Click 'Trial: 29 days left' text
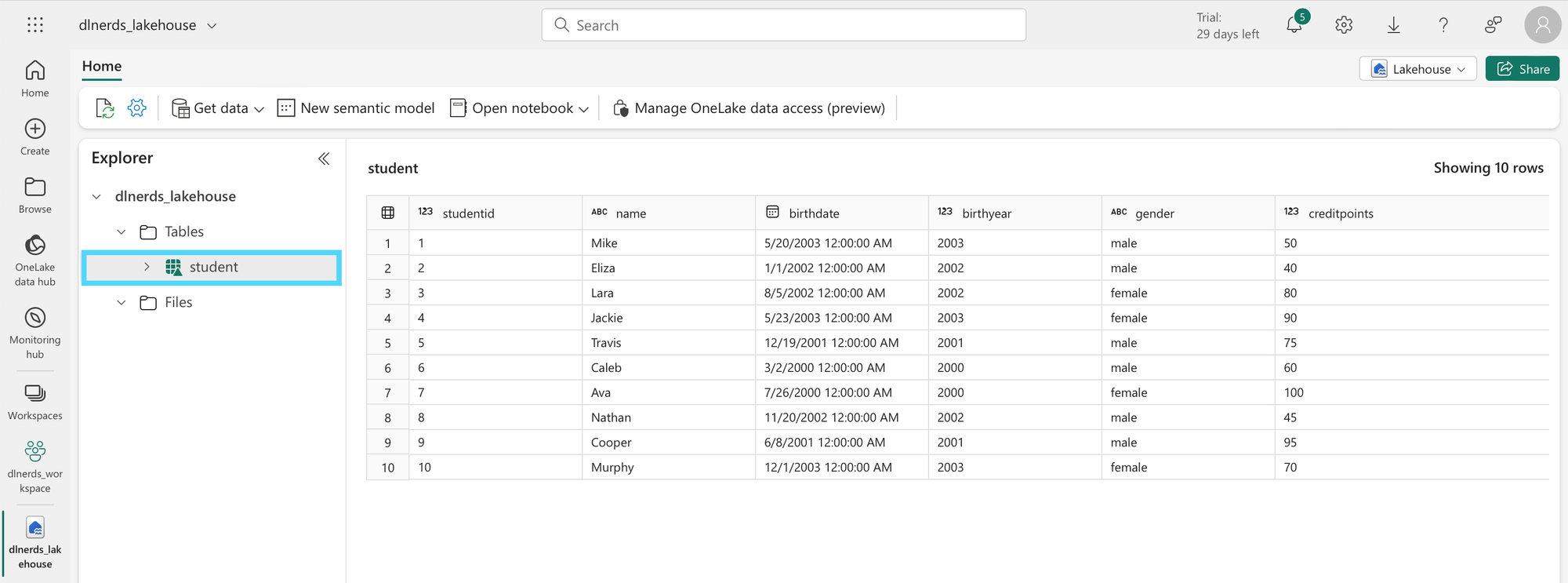1568x583 pixels. point(1228,26)
